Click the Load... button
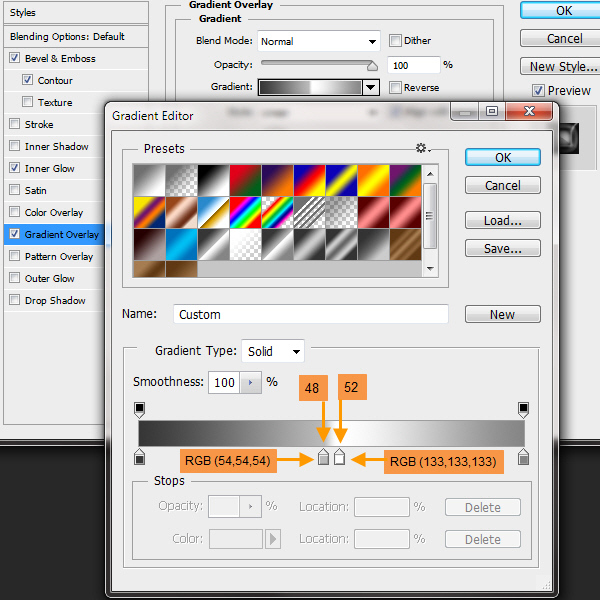The width and height of the screenshot is (600, 600). [x=502, y=220]
